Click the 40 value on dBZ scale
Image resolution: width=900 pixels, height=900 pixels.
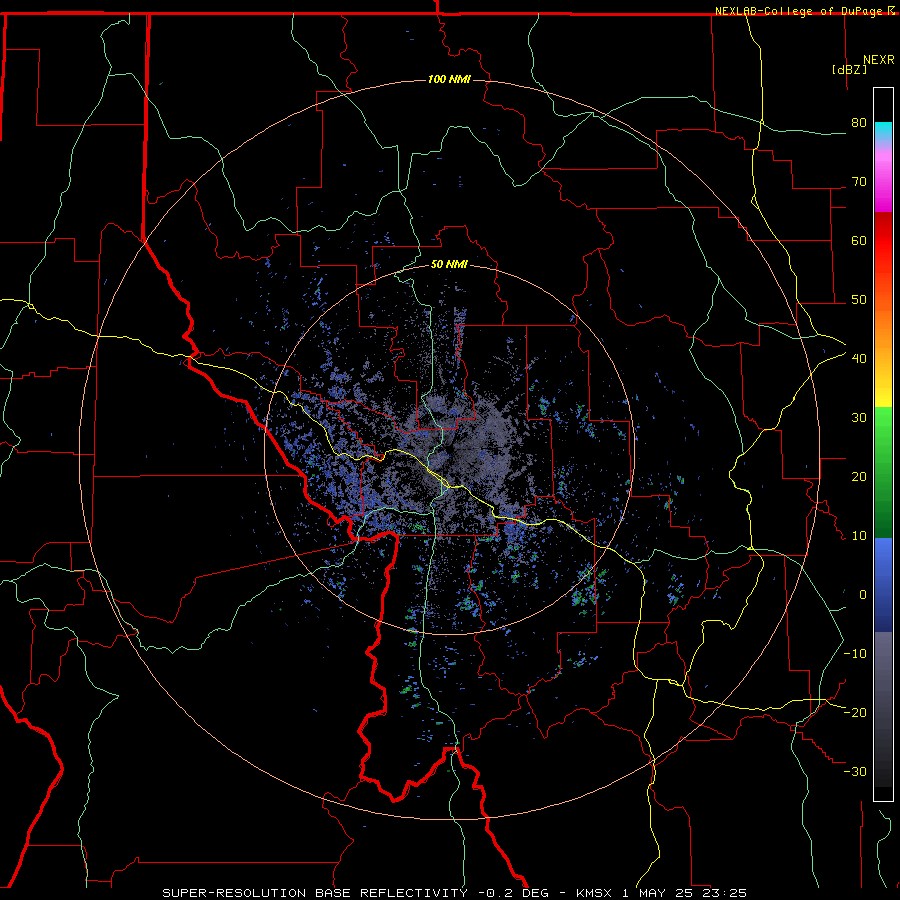[859, 359]
